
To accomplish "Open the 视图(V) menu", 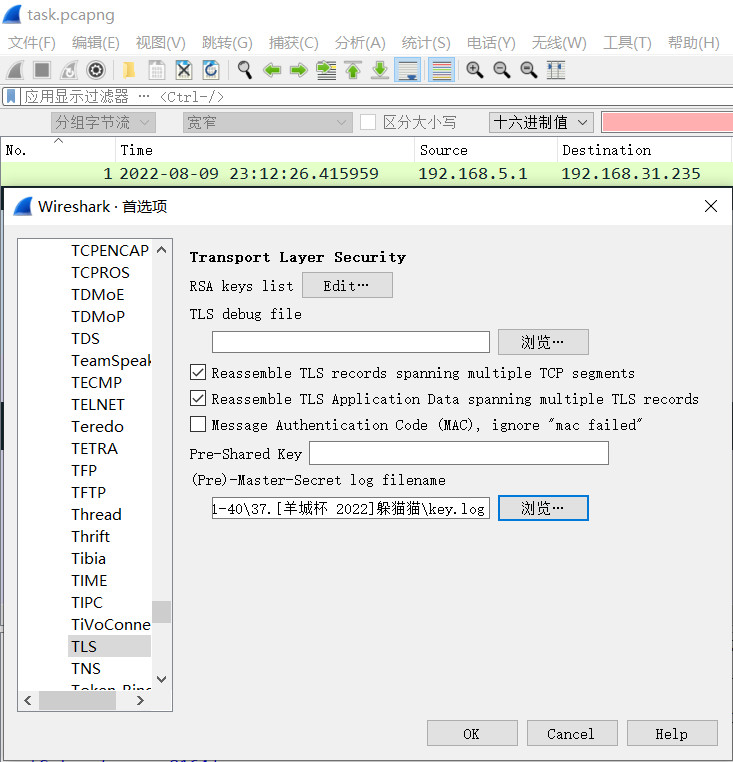I will point(160,43).
